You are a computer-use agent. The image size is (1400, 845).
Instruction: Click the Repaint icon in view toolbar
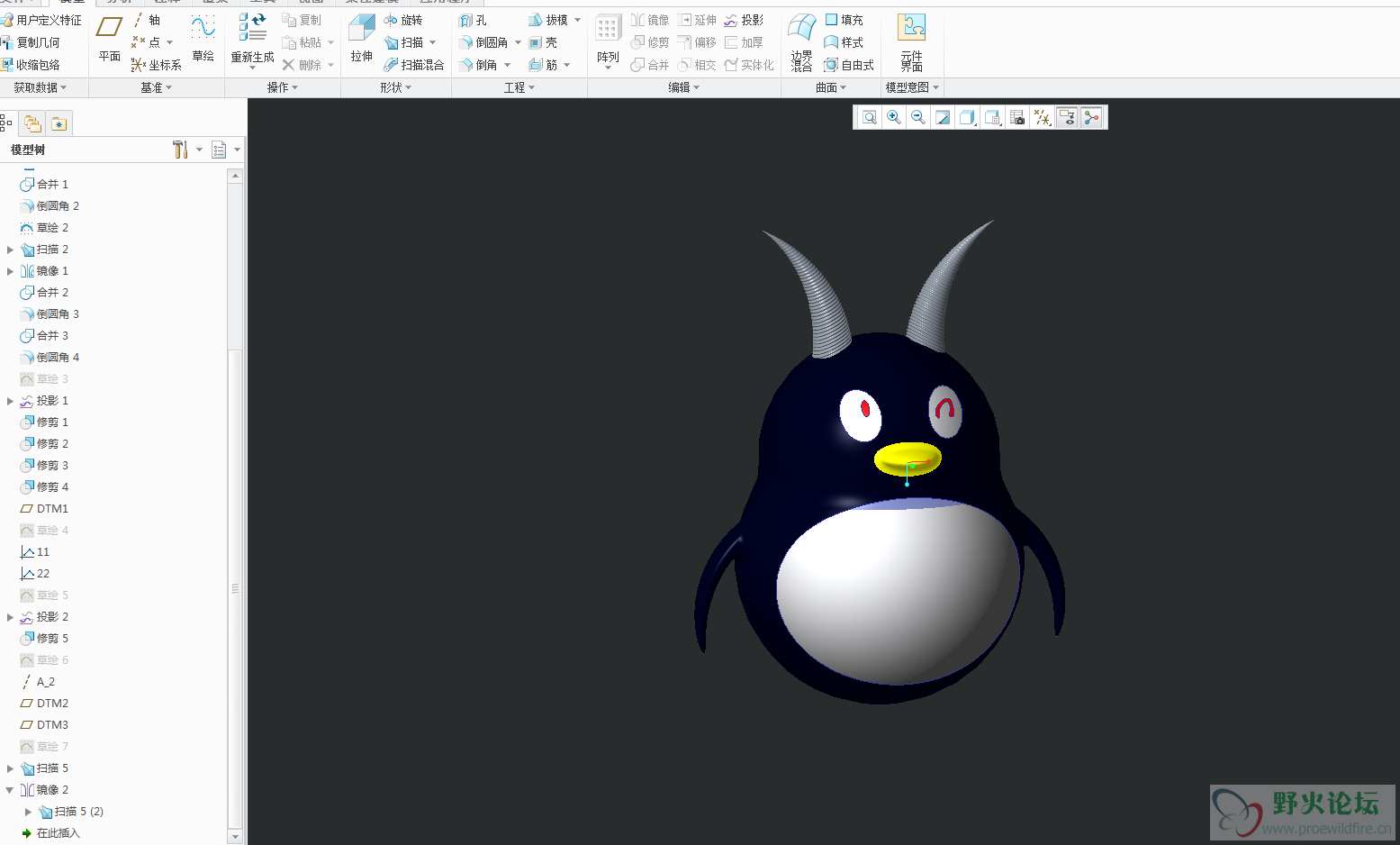pos(943,118)
